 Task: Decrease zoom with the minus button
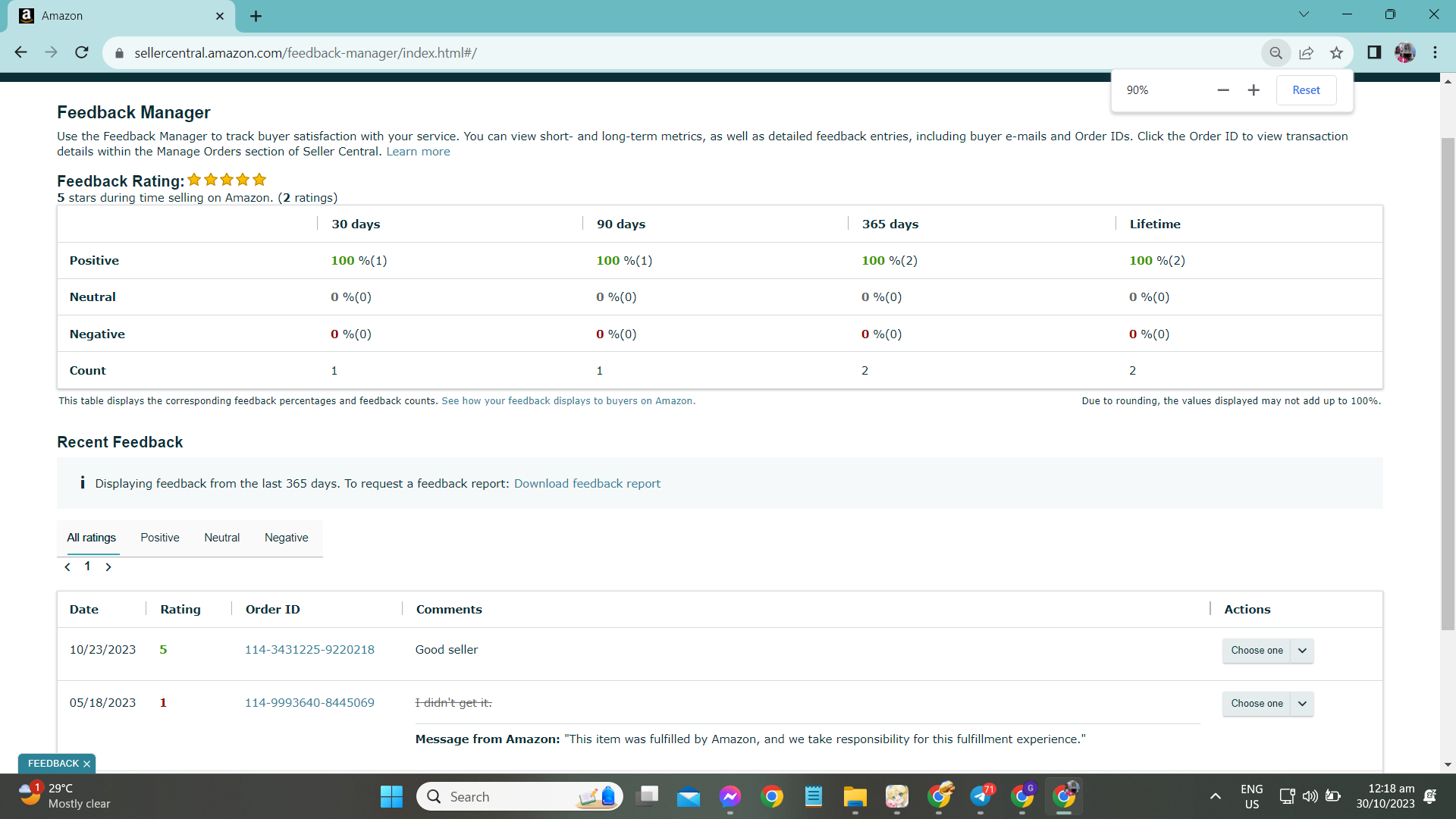(1223, 90)
